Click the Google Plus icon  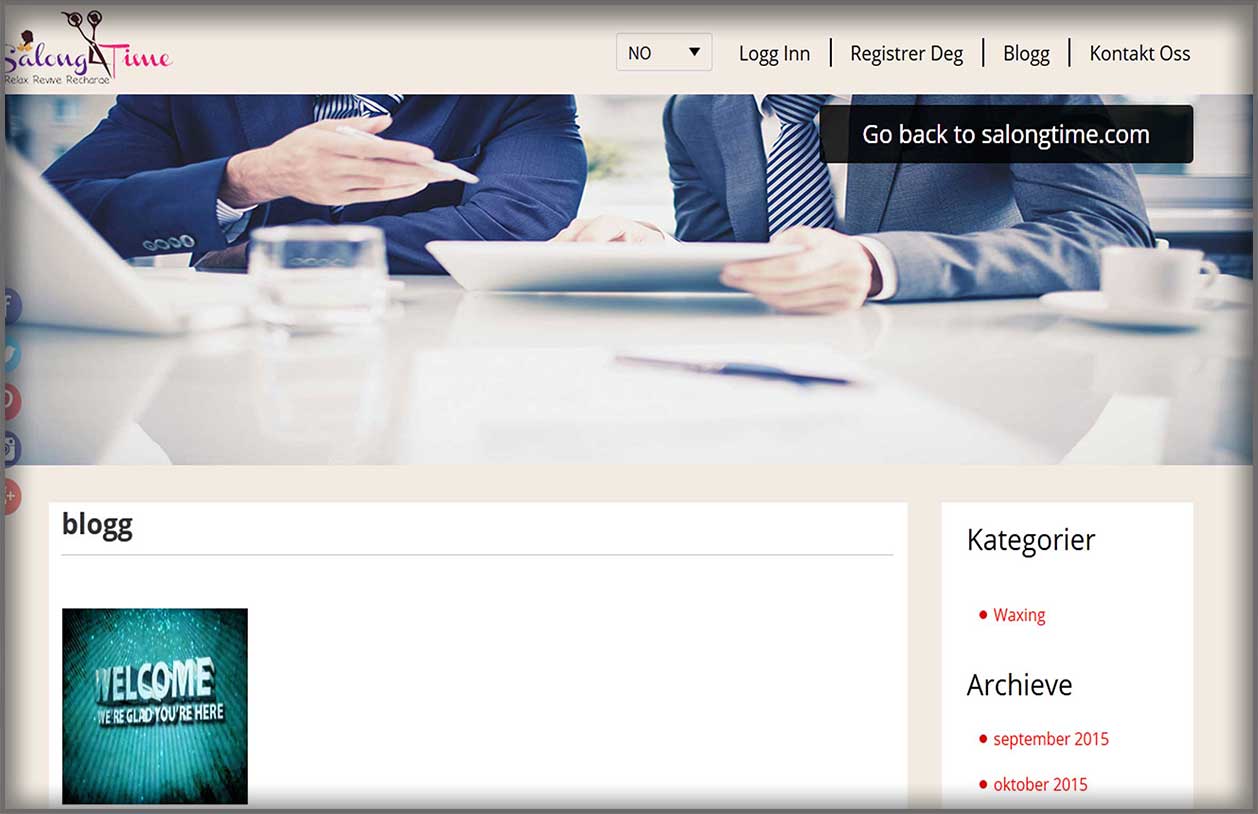point(9,495)
